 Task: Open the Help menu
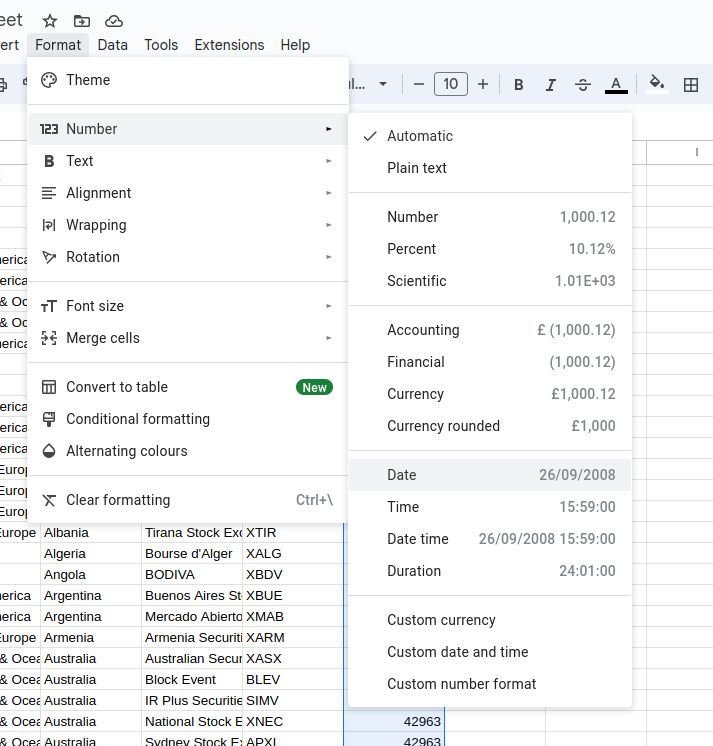pyautogui.click(x=295, y=45)
